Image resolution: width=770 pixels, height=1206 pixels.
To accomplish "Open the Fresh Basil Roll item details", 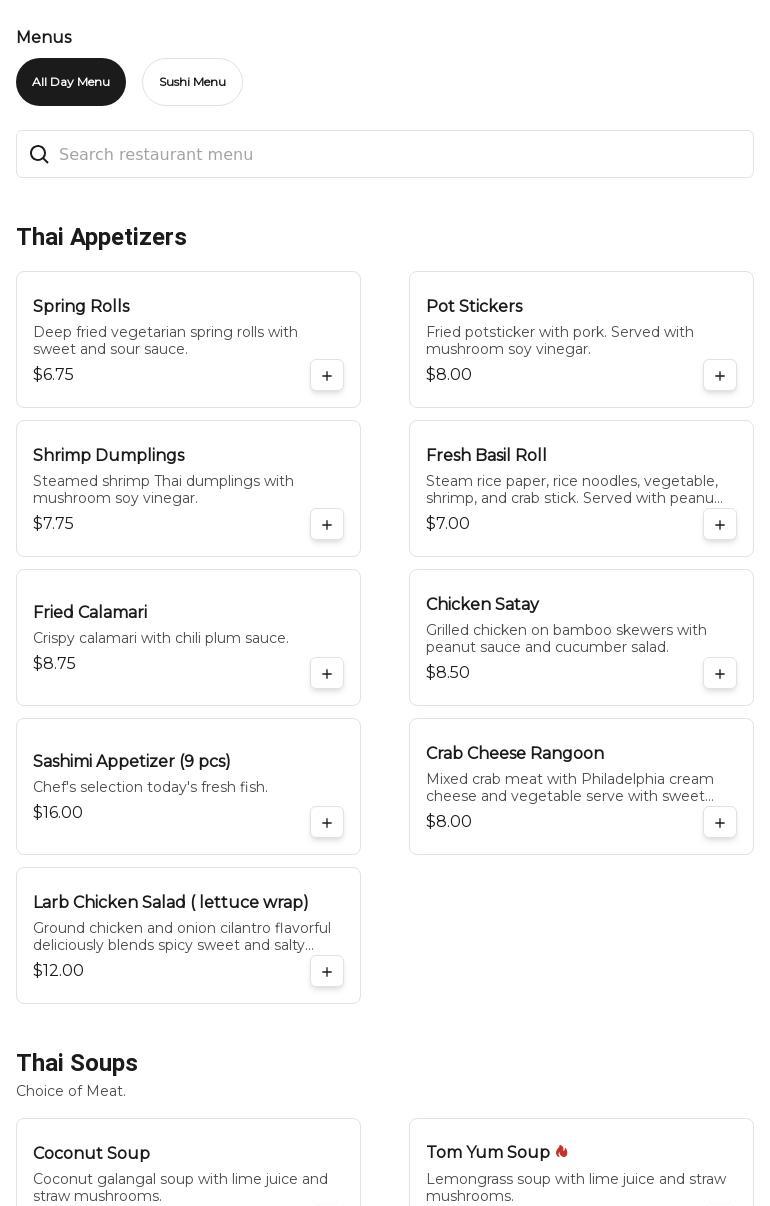I will pyautogui.click(x=581, y=489).
